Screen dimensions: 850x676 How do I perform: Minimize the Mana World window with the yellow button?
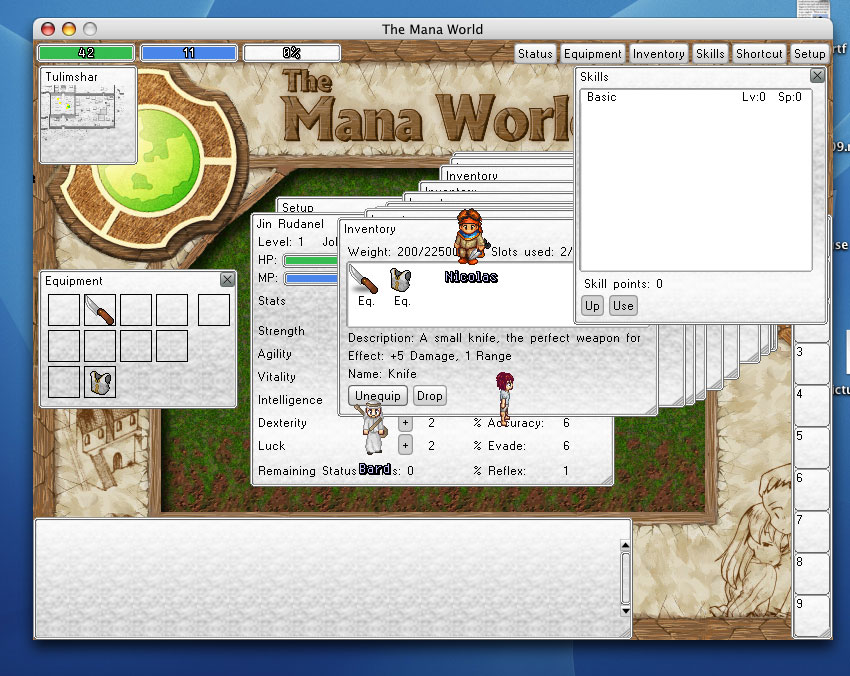[x=69, y=29]
